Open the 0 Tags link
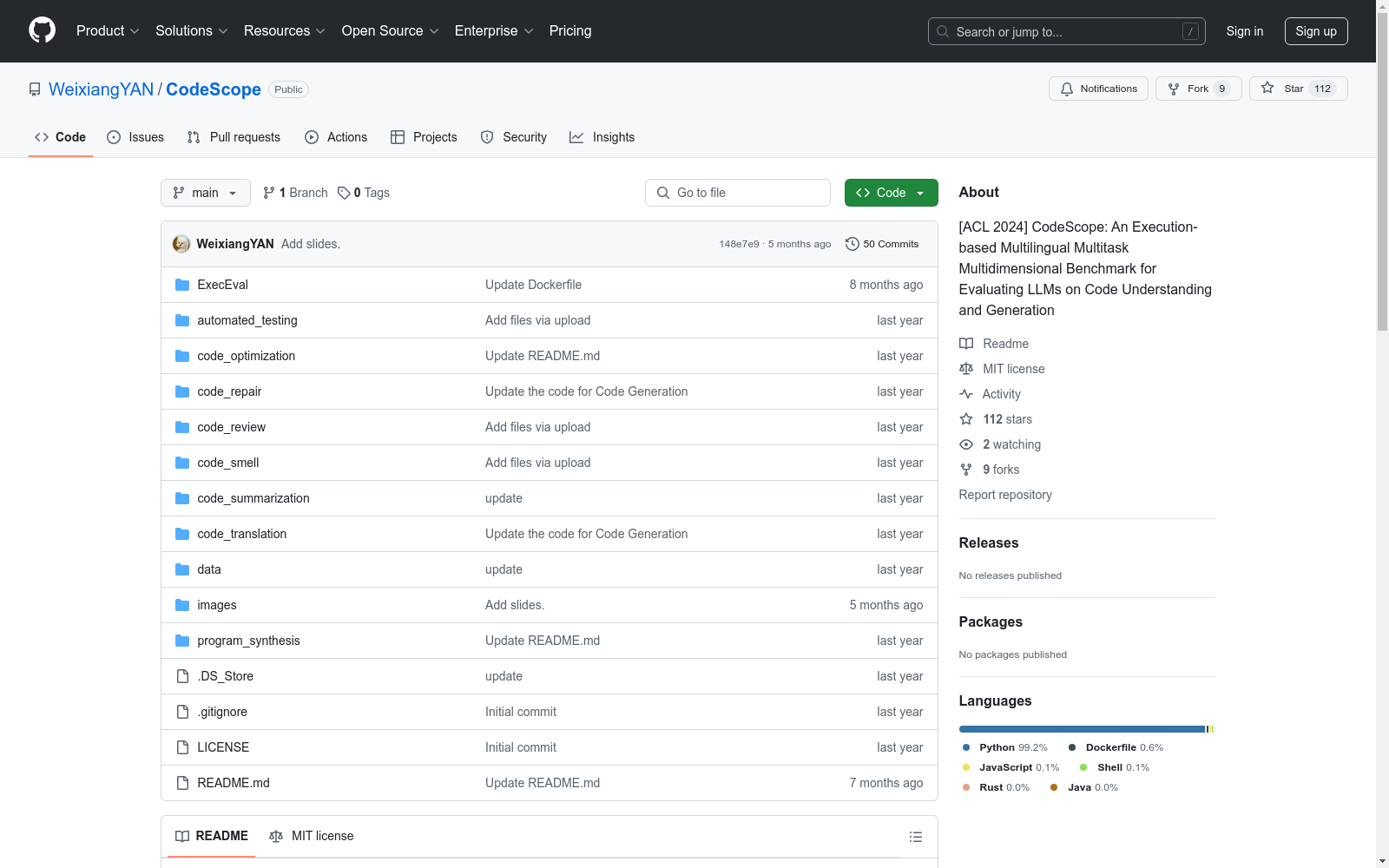 (364, 193)
